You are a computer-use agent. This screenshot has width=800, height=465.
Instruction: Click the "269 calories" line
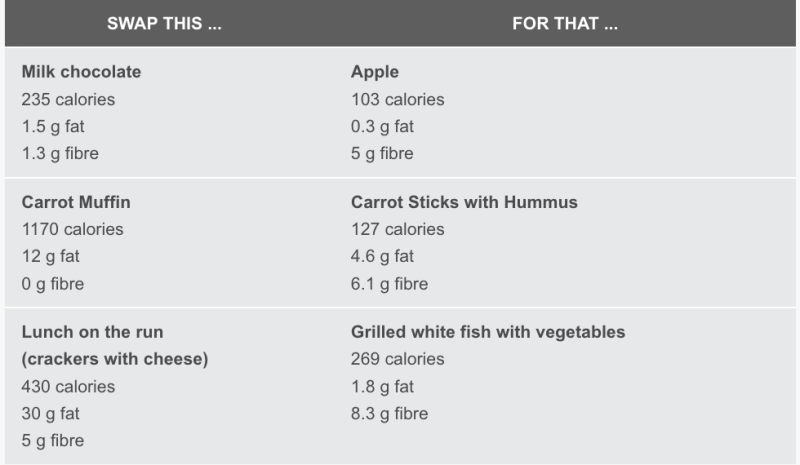coord(397,359)
